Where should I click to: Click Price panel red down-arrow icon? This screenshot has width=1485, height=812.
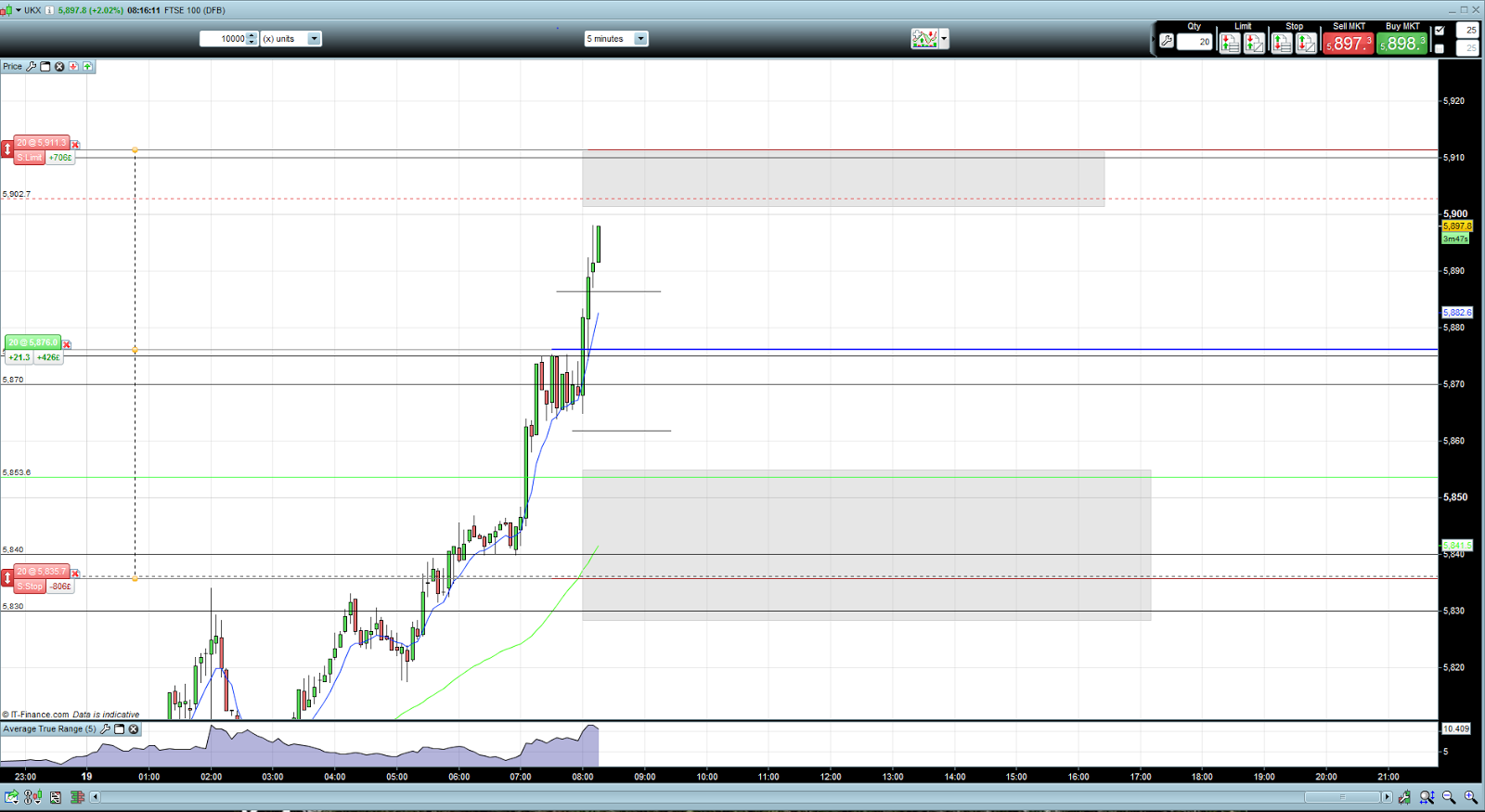tap(73, 67)
